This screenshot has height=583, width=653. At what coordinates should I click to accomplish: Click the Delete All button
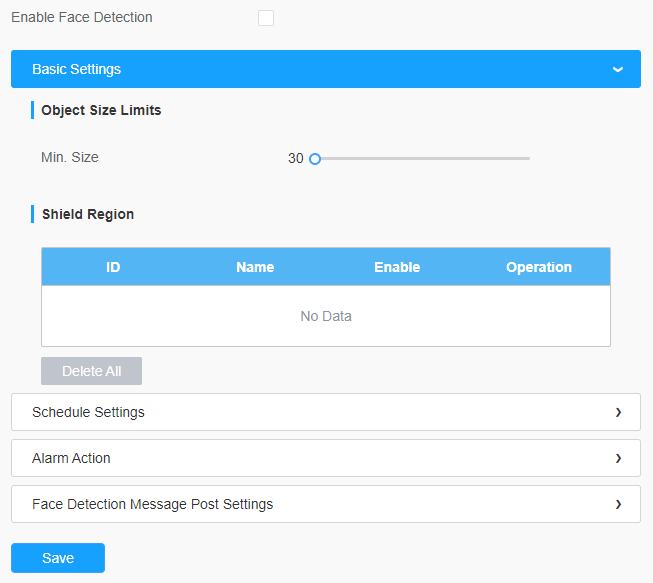pos(91,371)
